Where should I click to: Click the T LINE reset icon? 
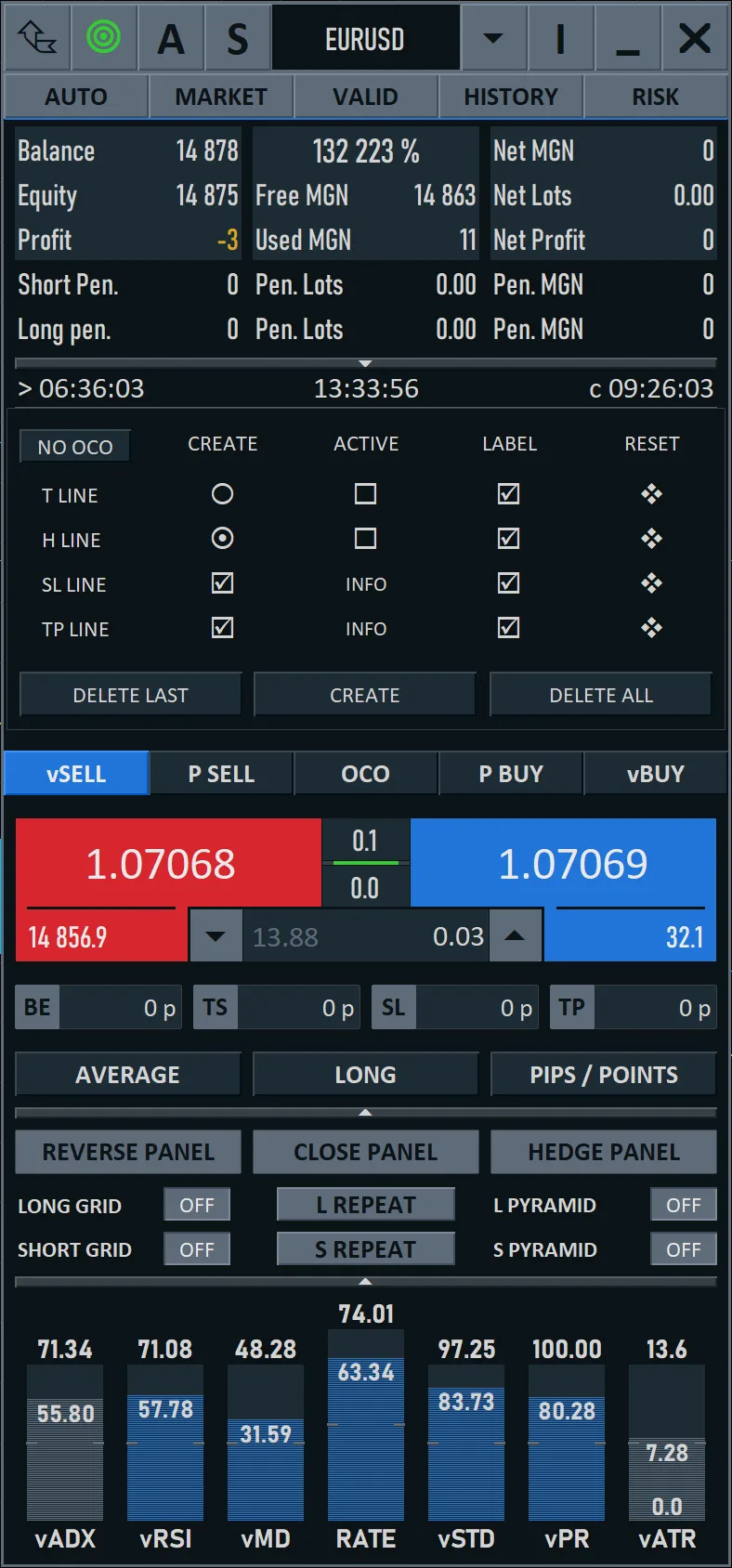pos(652,494)
